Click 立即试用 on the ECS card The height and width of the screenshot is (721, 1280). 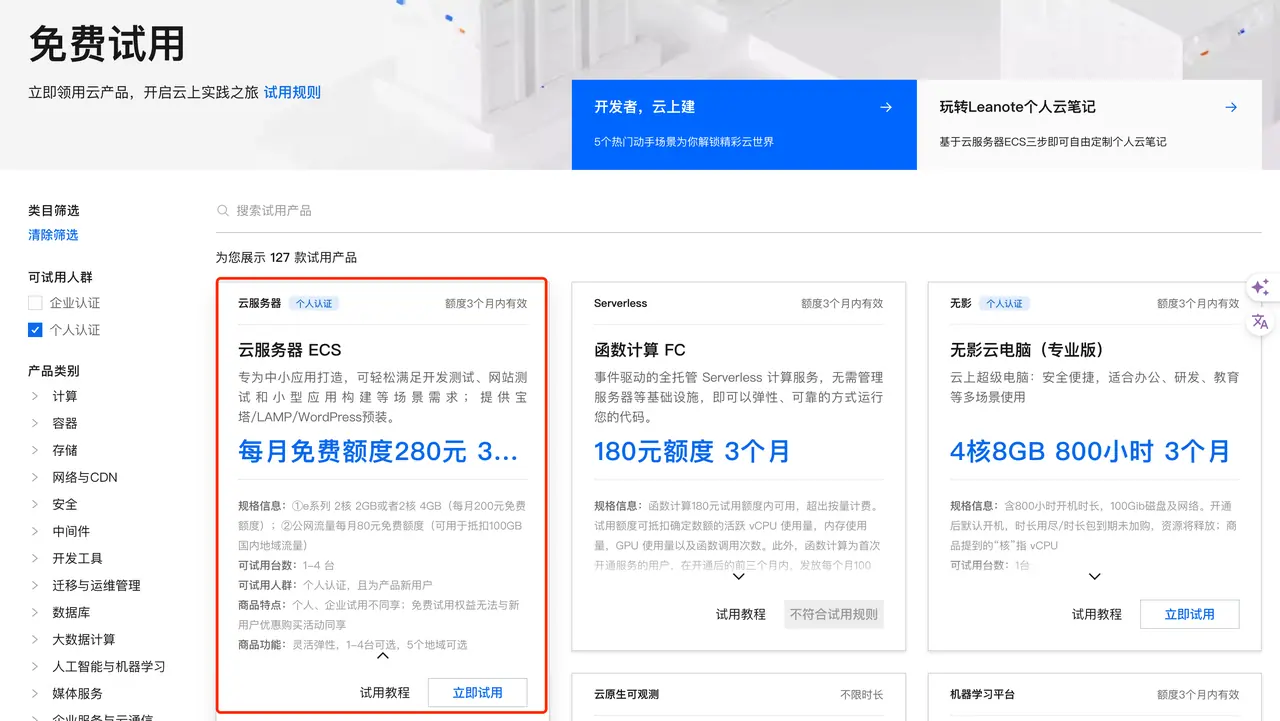tap(477, 692)
